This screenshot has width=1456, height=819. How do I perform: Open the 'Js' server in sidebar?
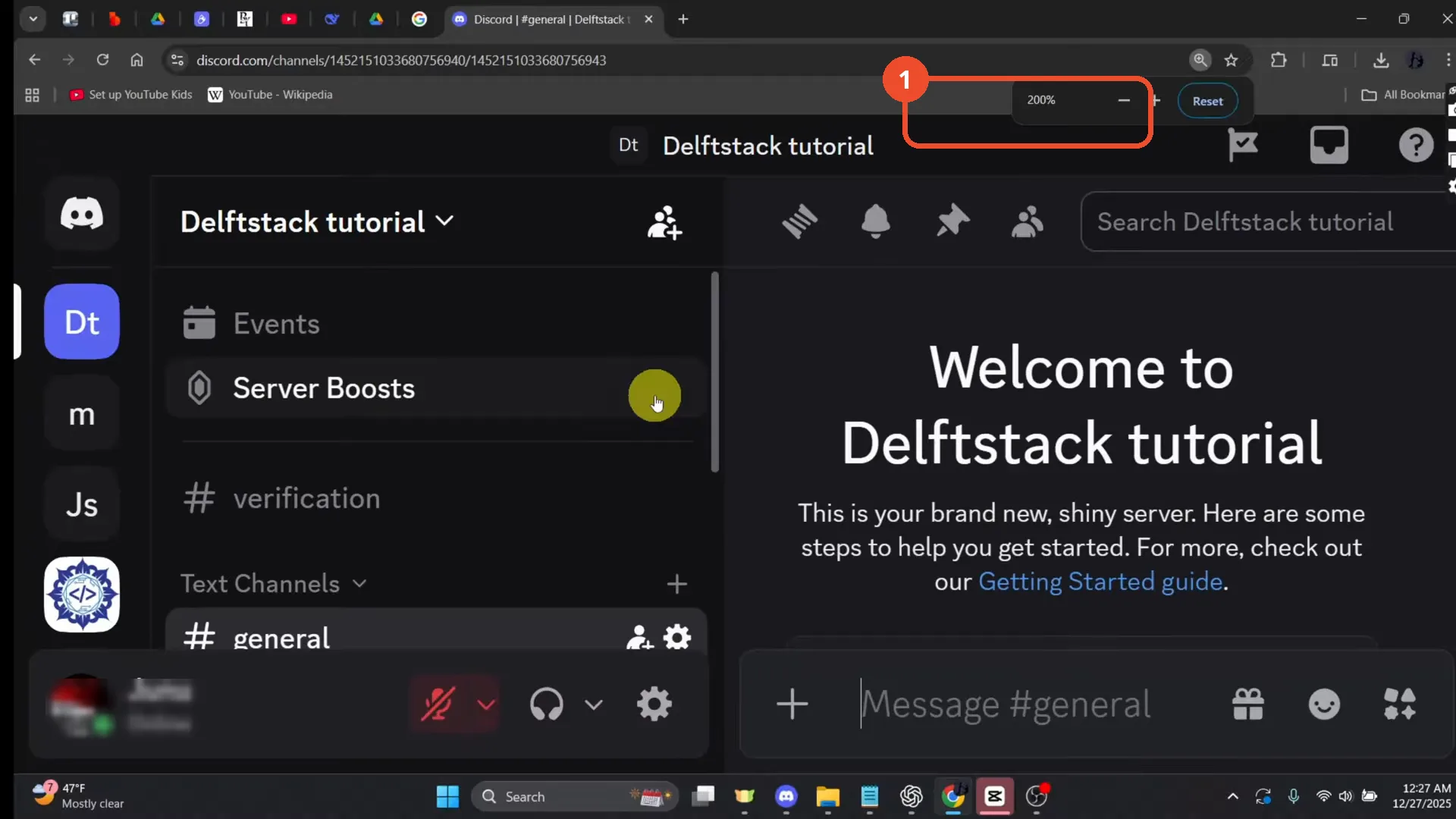point(82,504)
